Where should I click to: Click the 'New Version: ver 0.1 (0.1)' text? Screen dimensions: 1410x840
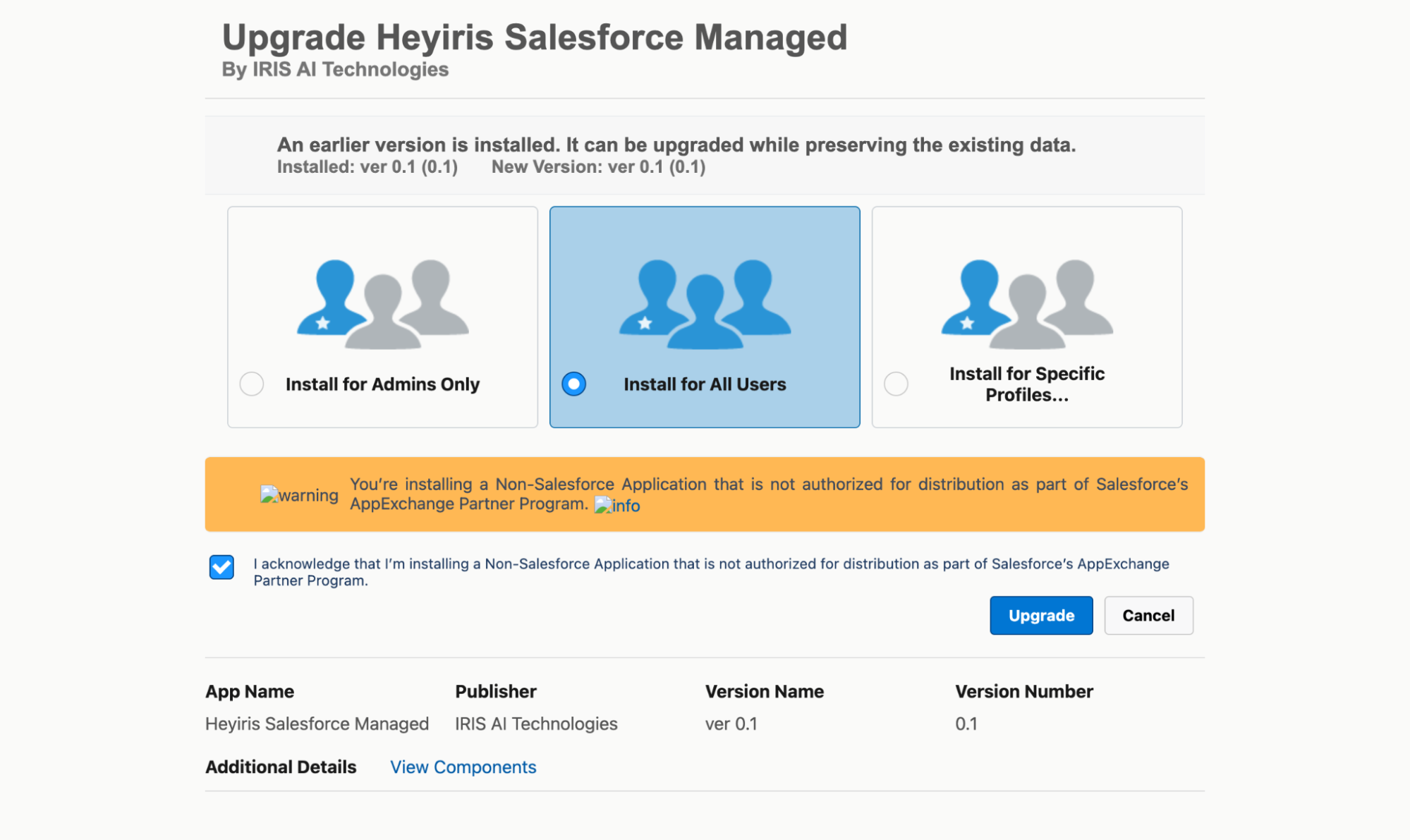pyautogui.click(x=599, y=167)
